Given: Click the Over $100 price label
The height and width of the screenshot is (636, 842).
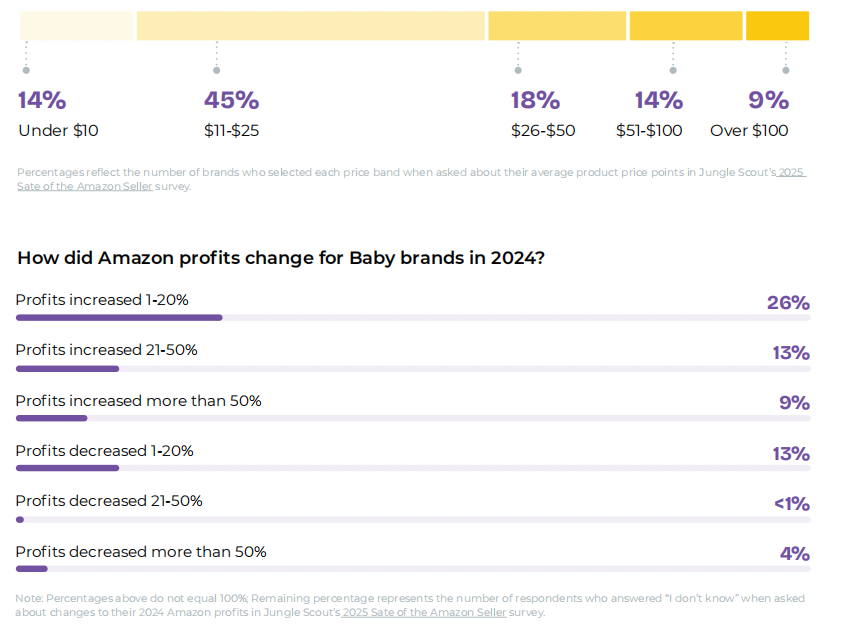Looking at the screenshot, I should [749, 130].
